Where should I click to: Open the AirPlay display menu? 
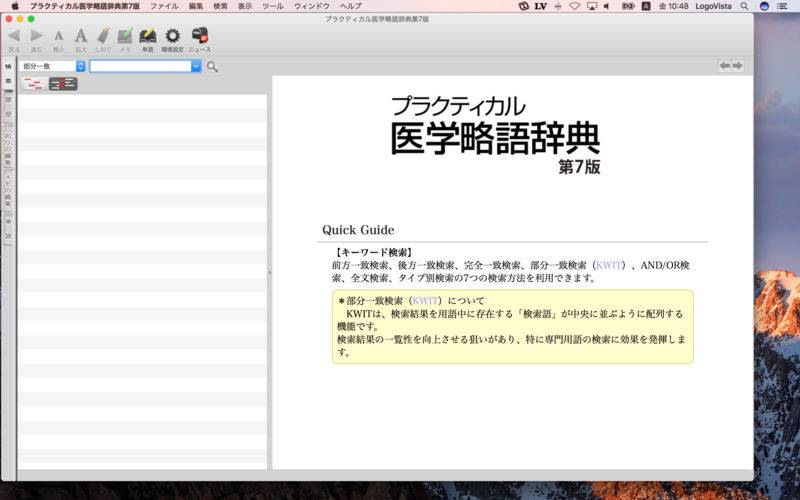tap(592, 6)
